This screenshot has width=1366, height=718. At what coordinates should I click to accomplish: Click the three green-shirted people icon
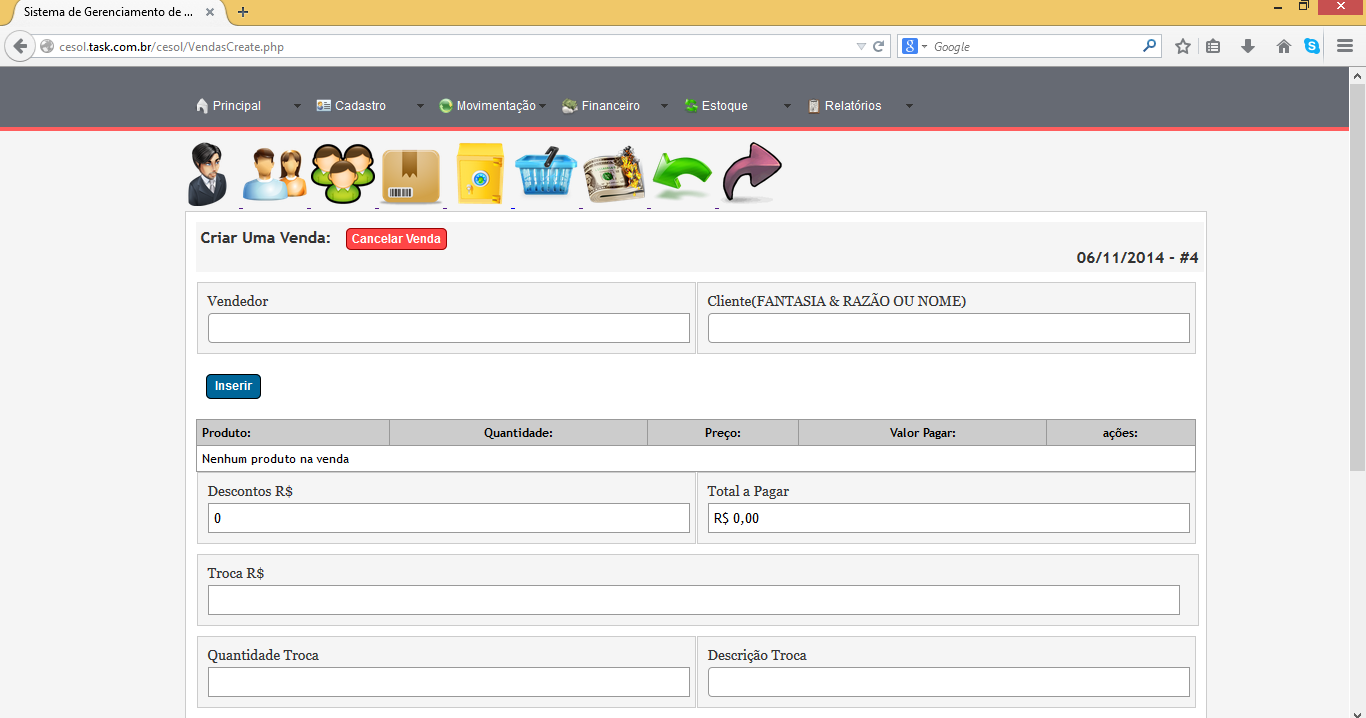click(342, 174)
